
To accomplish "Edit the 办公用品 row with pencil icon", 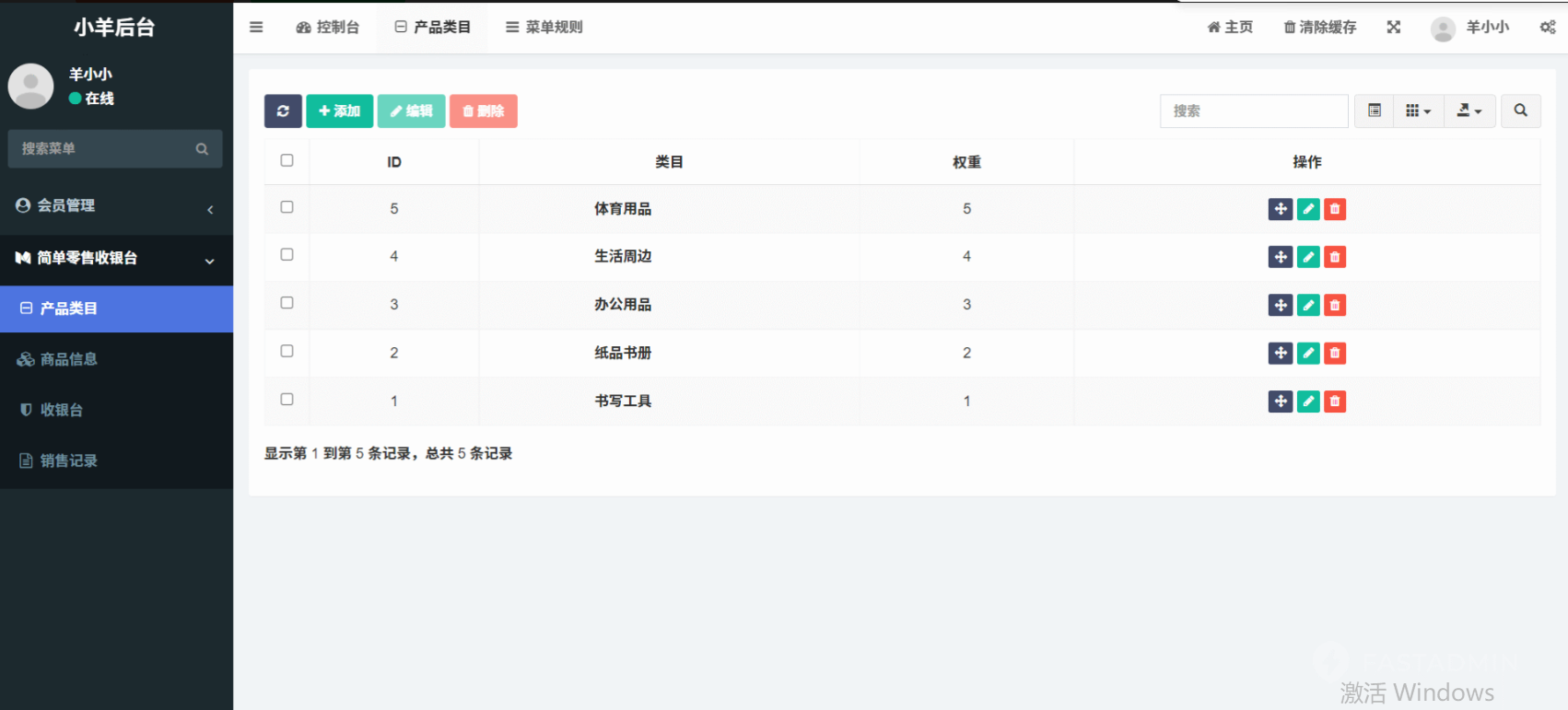I will [x=1308, y=305].
